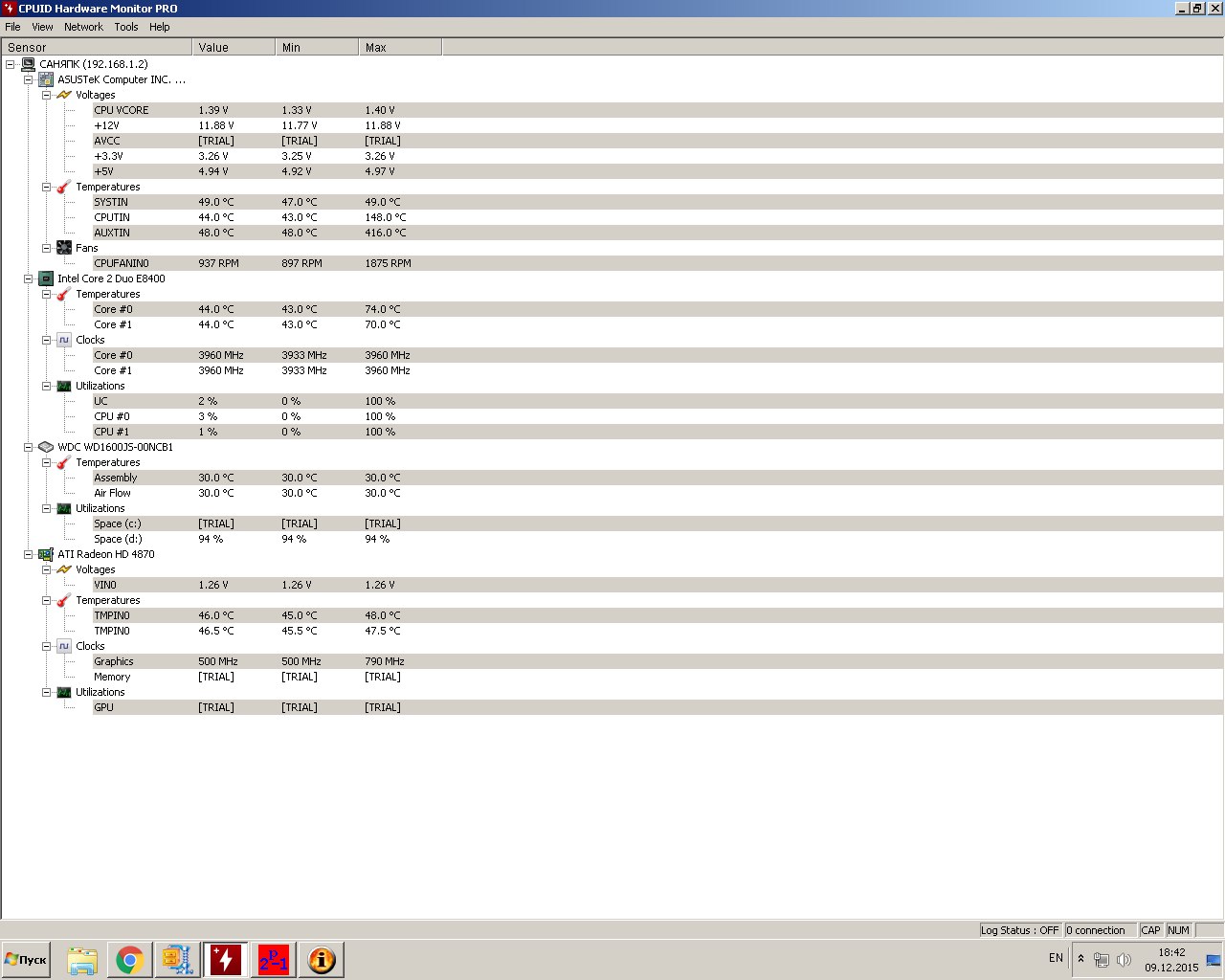Click the Graphics clock max value 790 MHz
The image size is (1225, 980).
pyautogui.click(x=385, y=661)
